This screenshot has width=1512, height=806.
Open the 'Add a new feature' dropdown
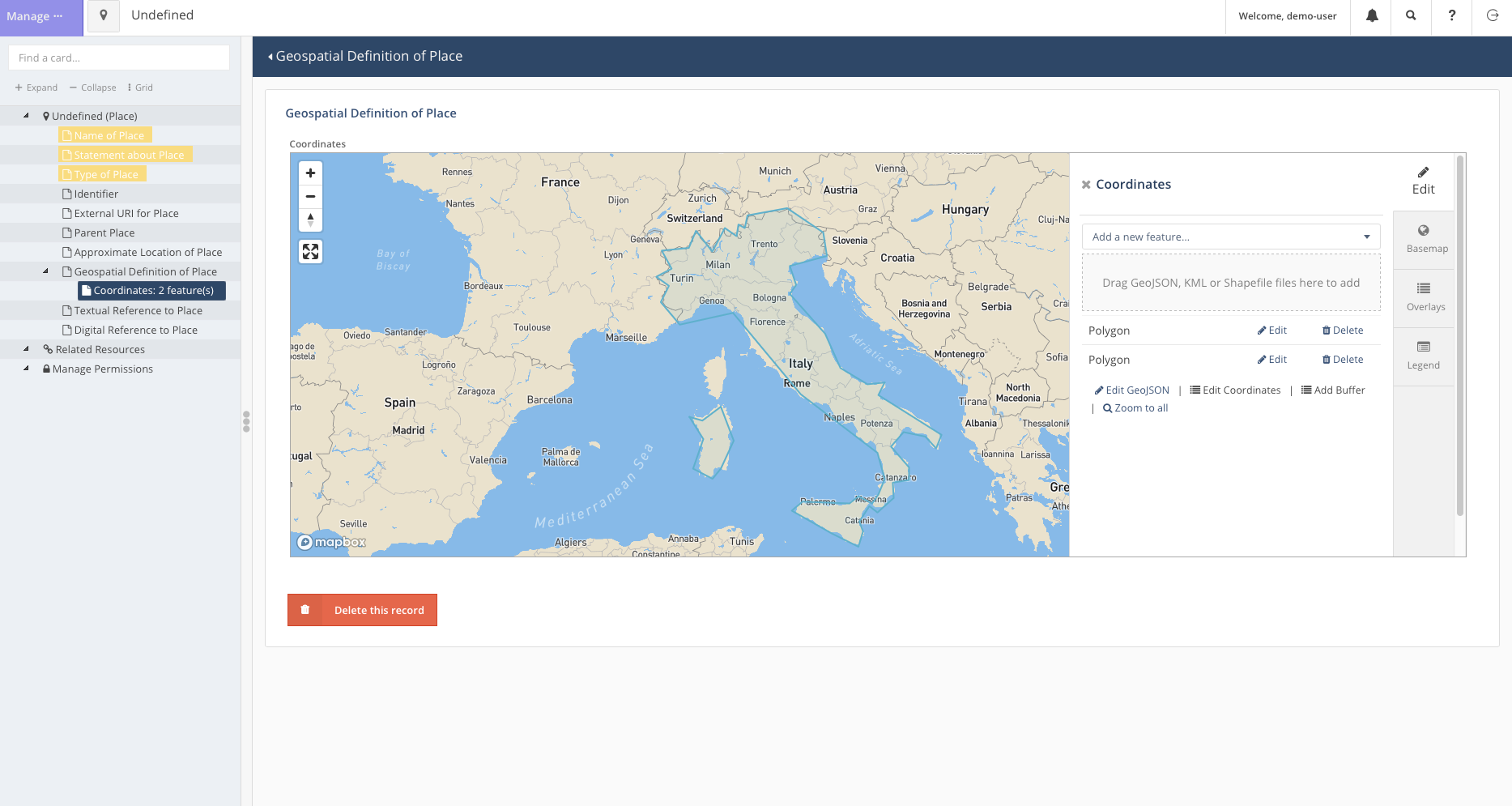1230,237
